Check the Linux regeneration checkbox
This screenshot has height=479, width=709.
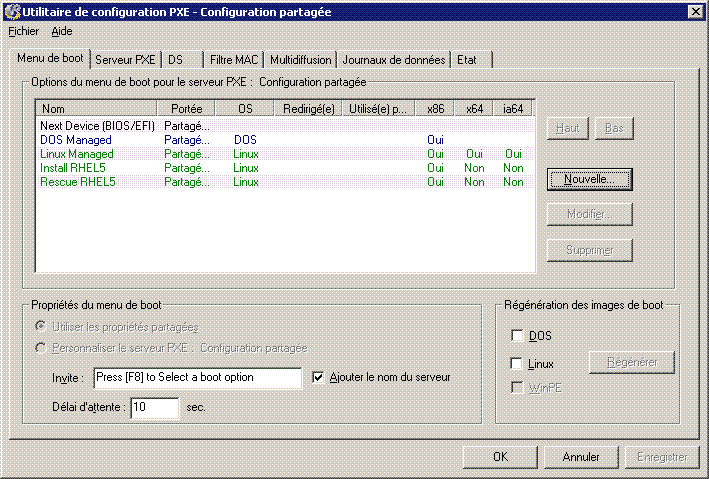(517, 364)
